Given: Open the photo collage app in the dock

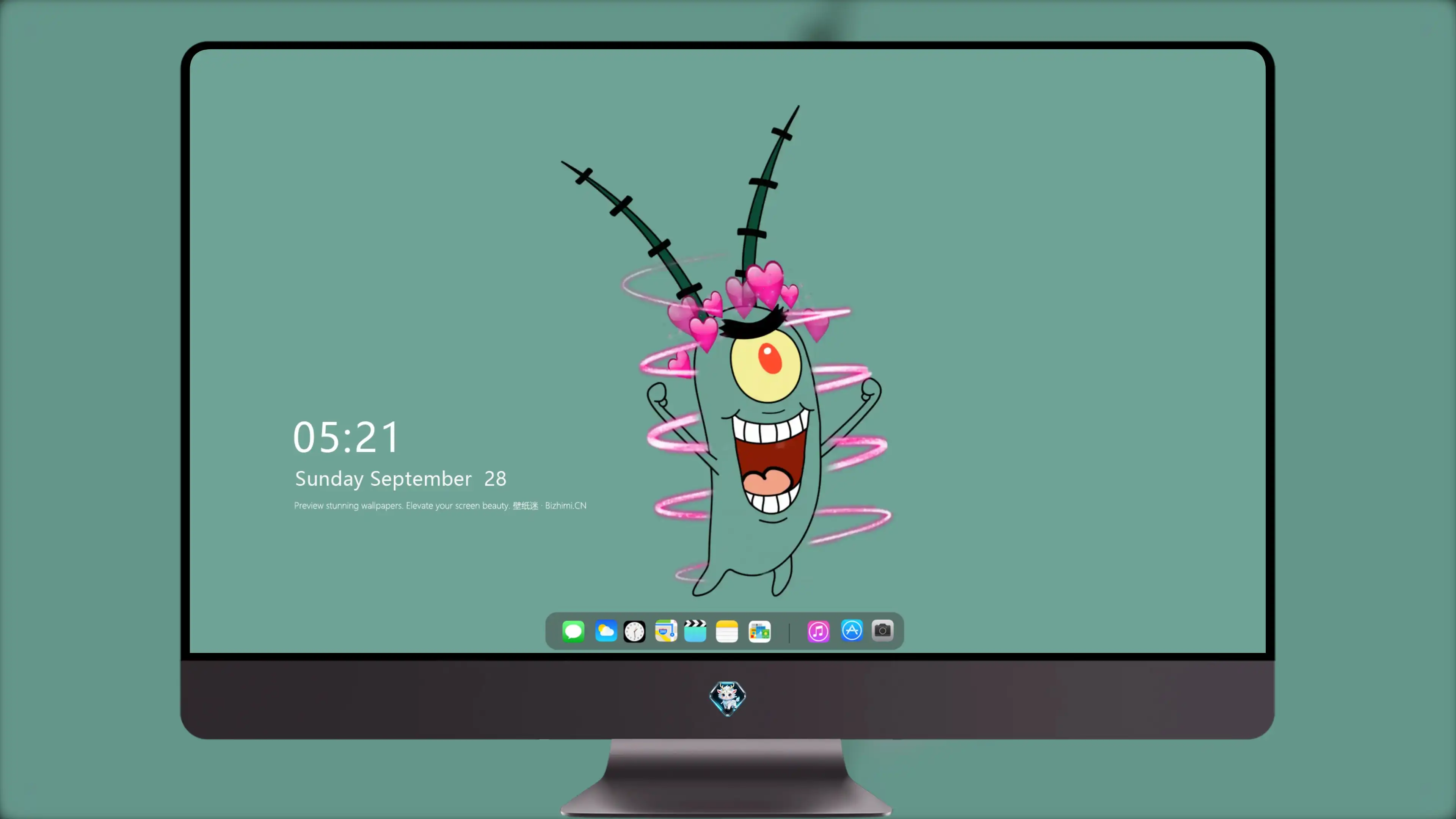Looking at the screenshot, I should (x=759, y=631).
